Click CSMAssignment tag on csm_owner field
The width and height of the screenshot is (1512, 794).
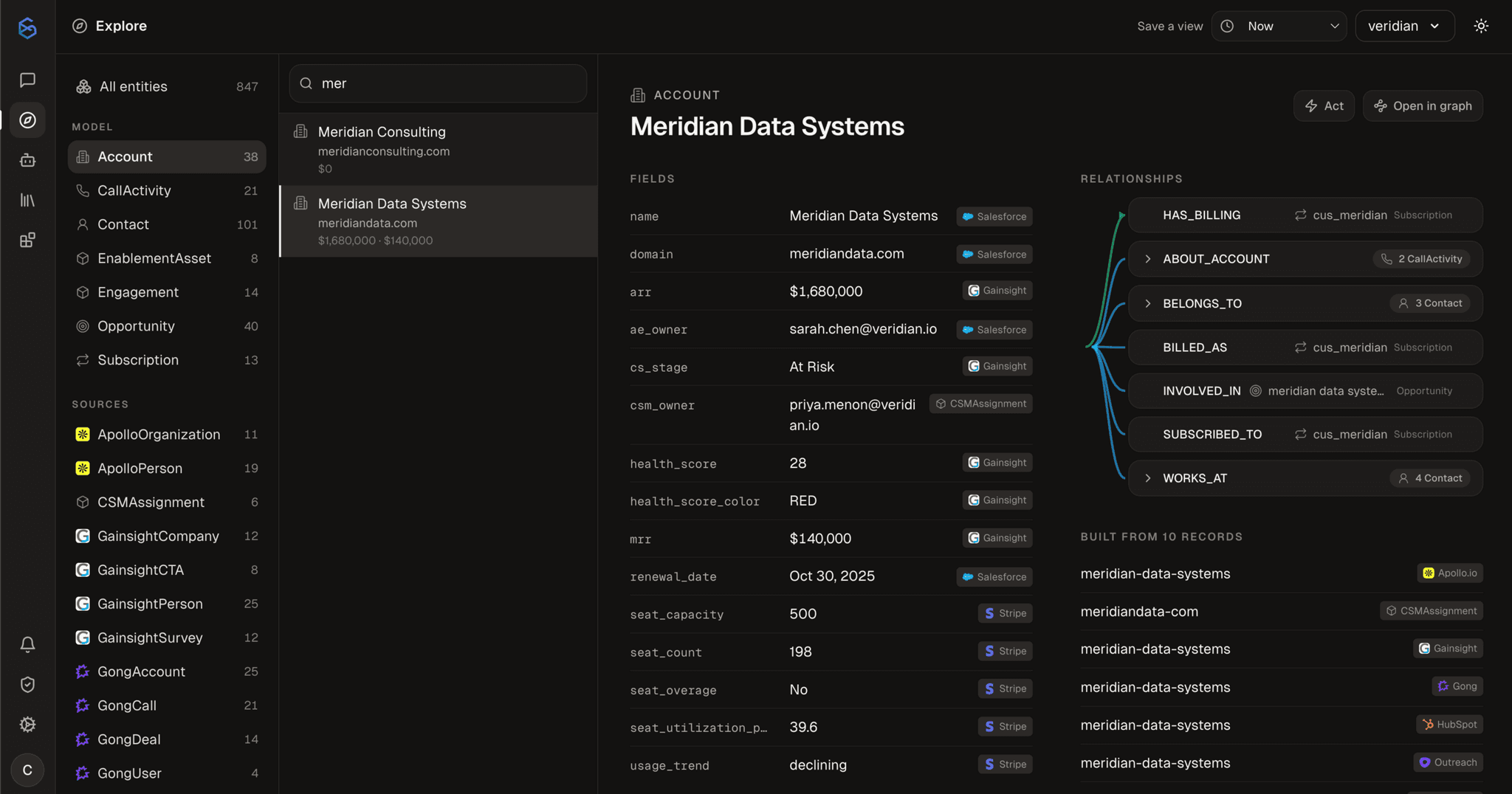click(980, 404)
